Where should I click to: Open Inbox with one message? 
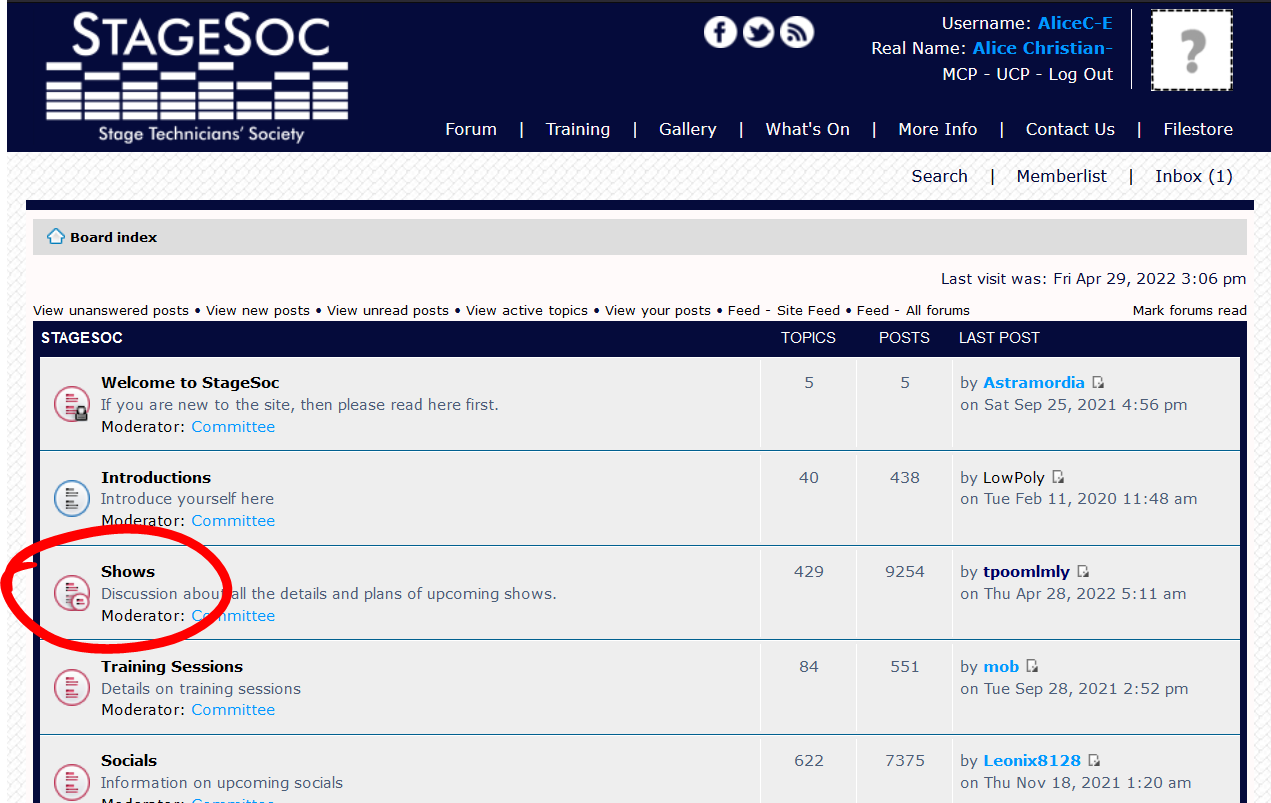pos(1193,176)
